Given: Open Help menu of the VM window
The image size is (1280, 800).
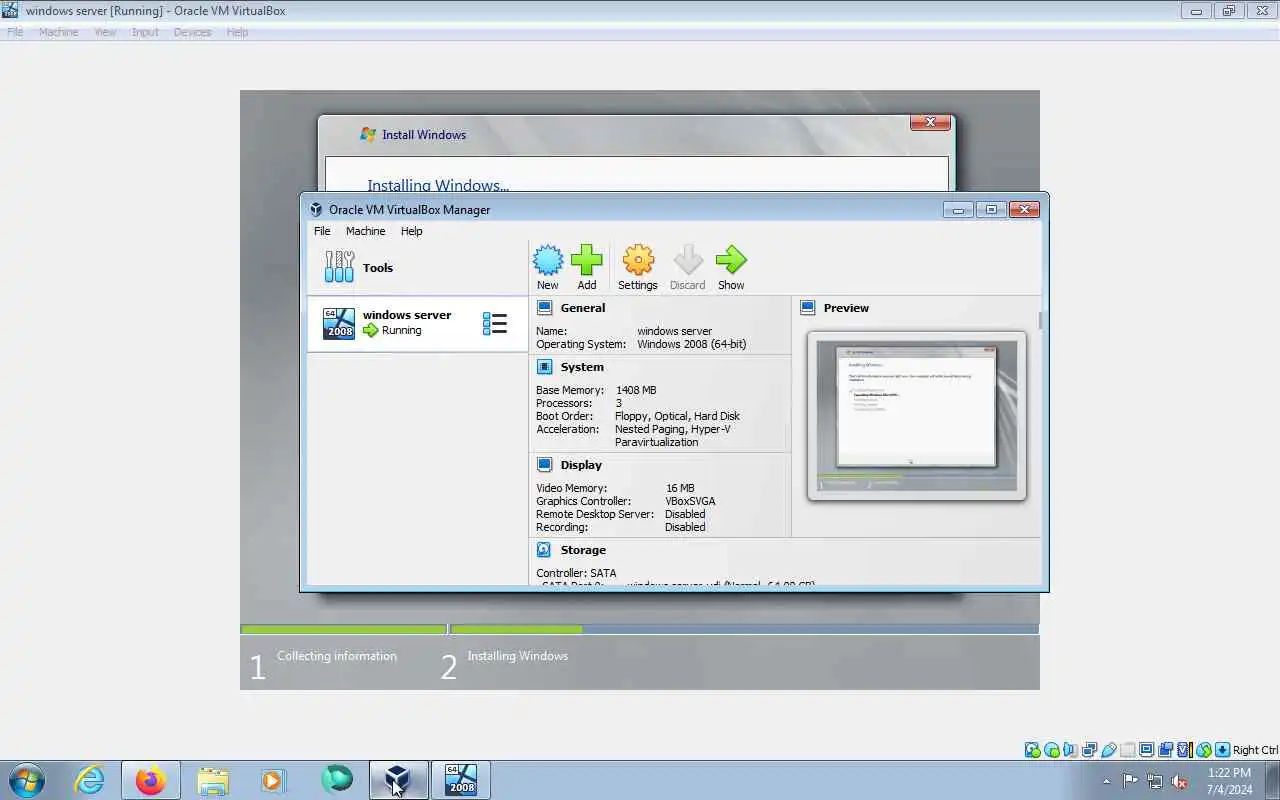Looking at the screenshot, I should 237,32.
